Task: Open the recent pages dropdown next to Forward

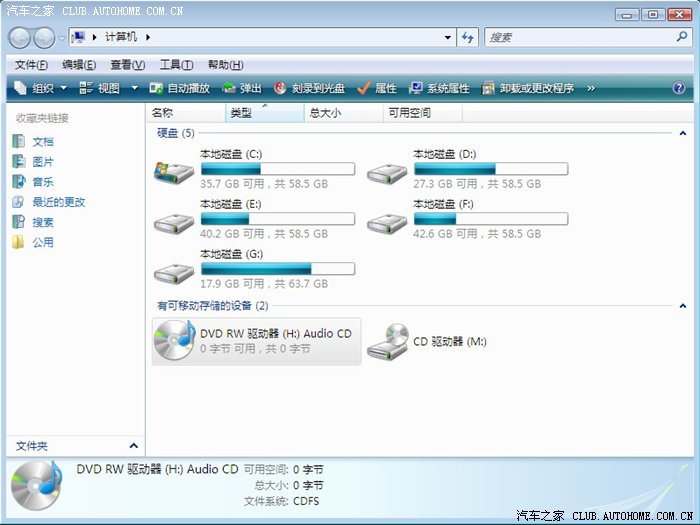Action: [x=61, y=38]
